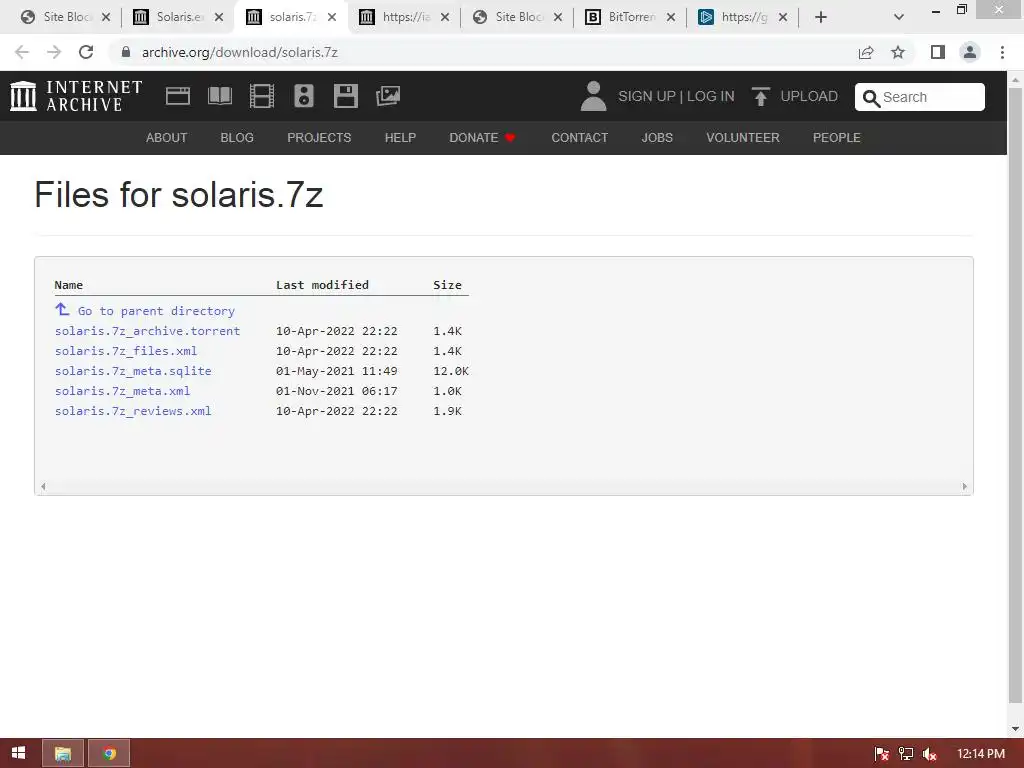
Task: Click the upload arrow icon
Action: coord(760,96)
